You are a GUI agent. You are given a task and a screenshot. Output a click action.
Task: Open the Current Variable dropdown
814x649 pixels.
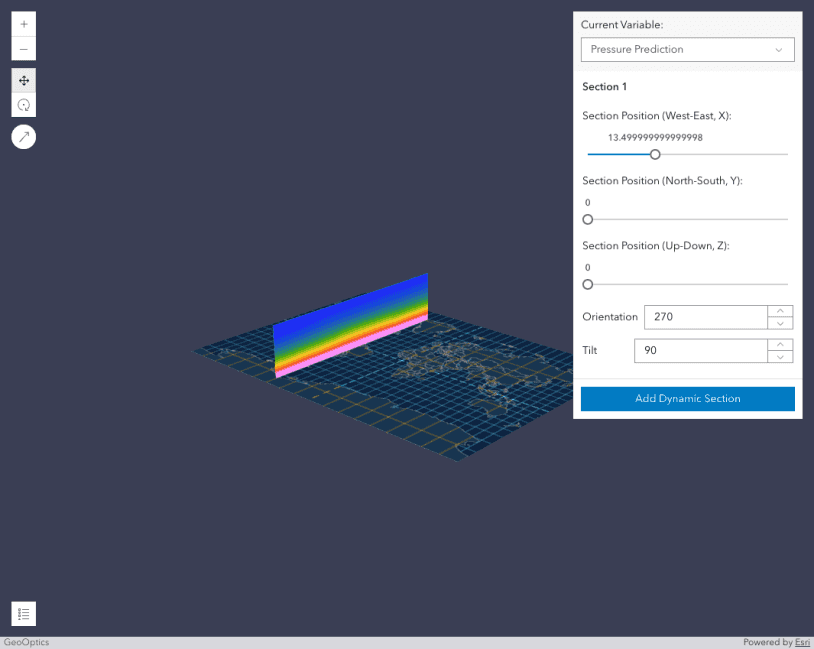687,49
